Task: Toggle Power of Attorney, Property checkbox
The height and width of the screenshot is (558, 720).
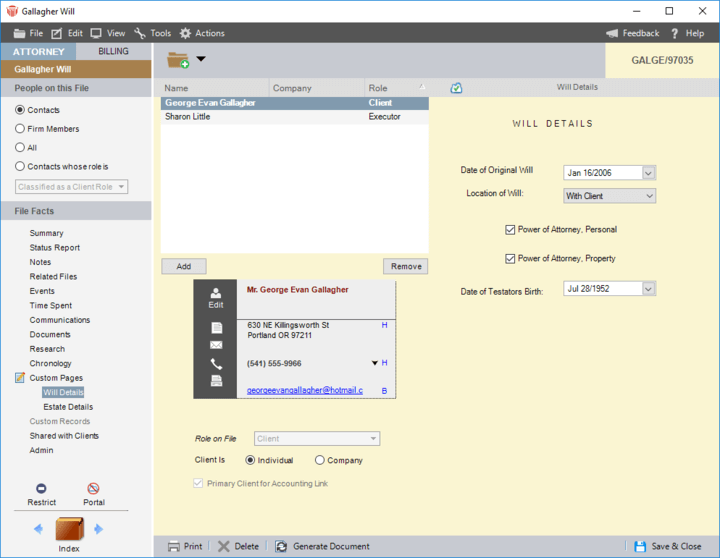Action: click(511, 259)
